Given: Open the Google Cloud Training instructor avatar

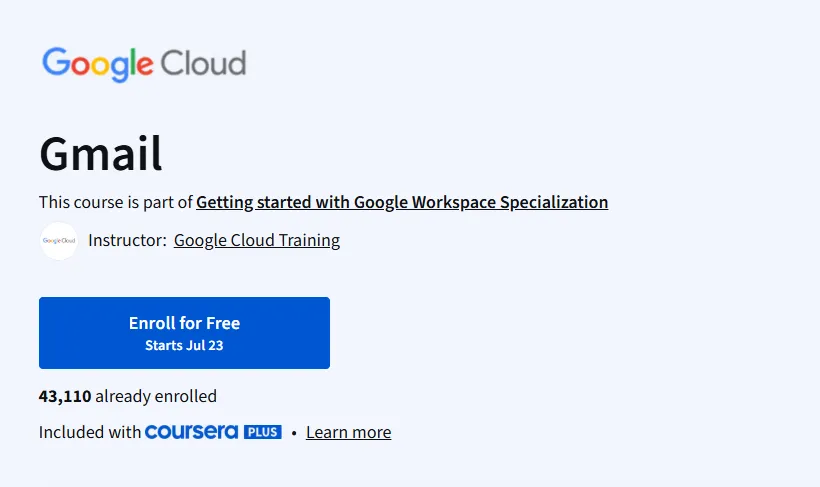Looking at the screenshot, I should click(x=59, y=241).
